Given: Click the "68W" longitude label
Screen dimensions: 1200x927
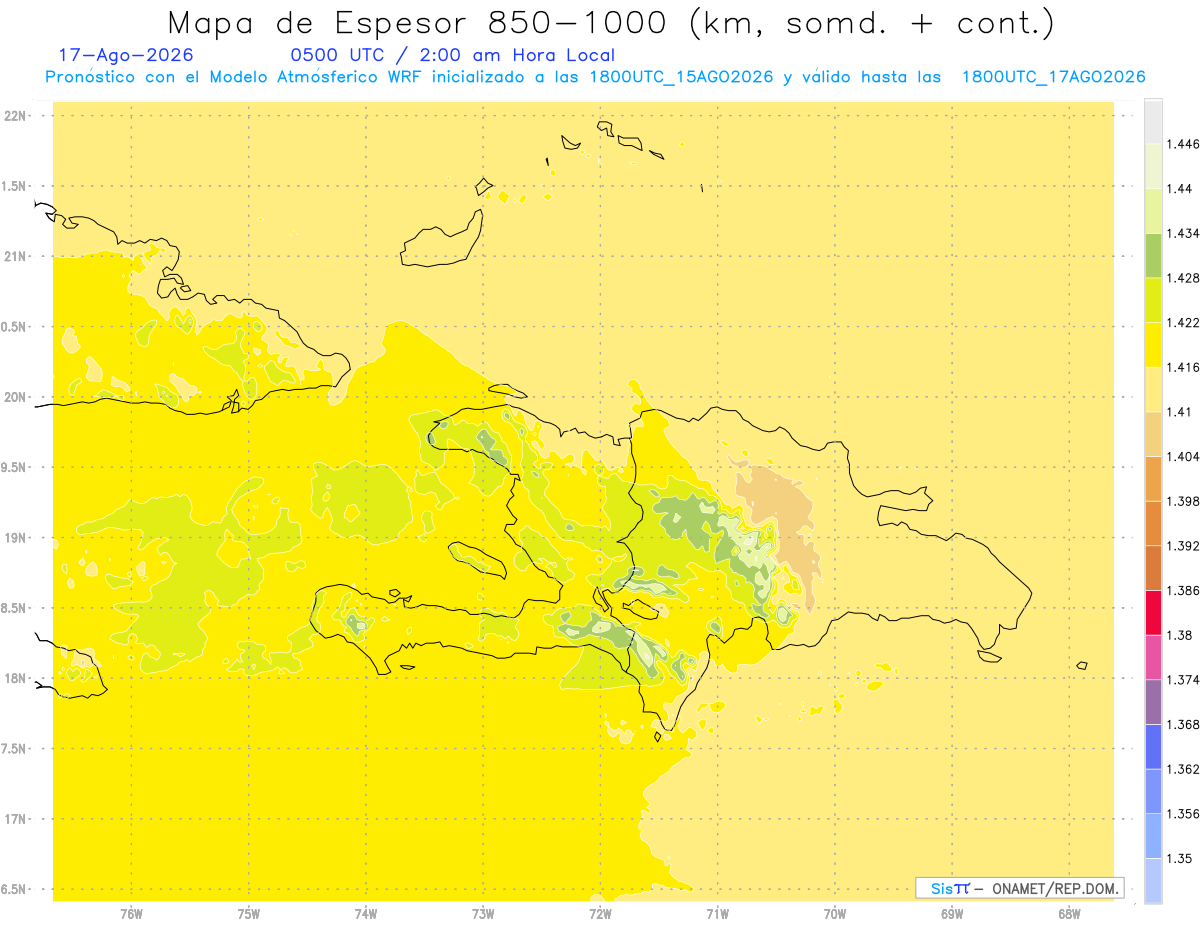Looking at the screenshot, I should pos(1069,914).
